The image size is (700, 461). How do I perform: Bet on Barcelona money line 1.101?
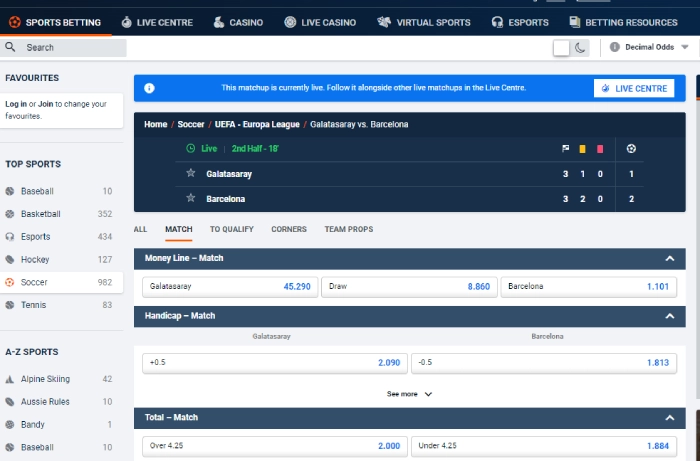[x=588, y=287]
